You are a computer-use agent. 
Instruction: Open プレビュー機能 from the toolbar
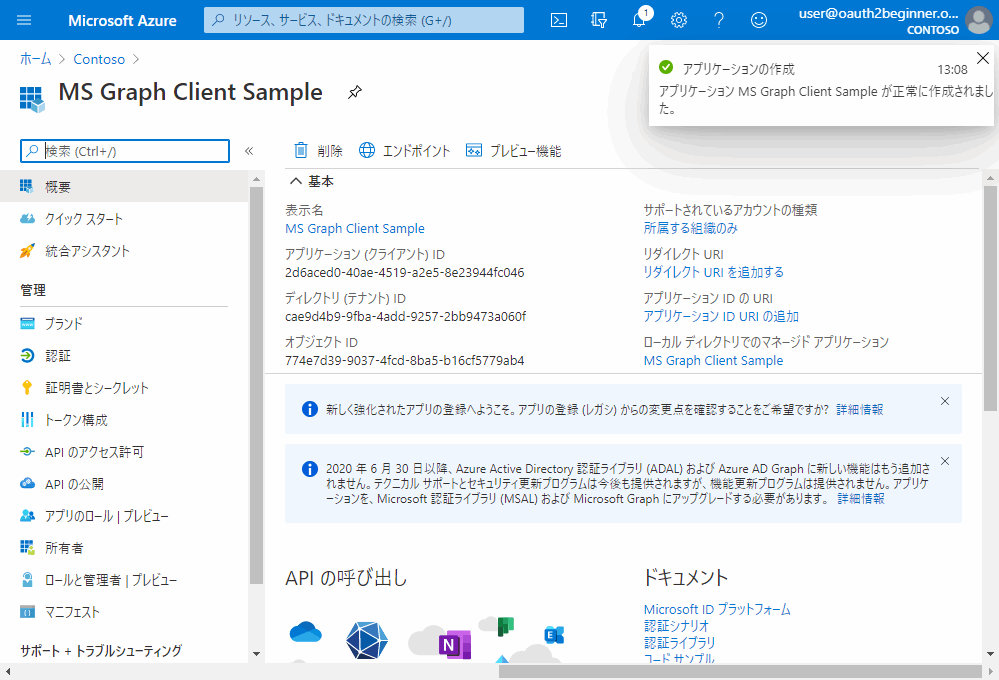point(514,150)
